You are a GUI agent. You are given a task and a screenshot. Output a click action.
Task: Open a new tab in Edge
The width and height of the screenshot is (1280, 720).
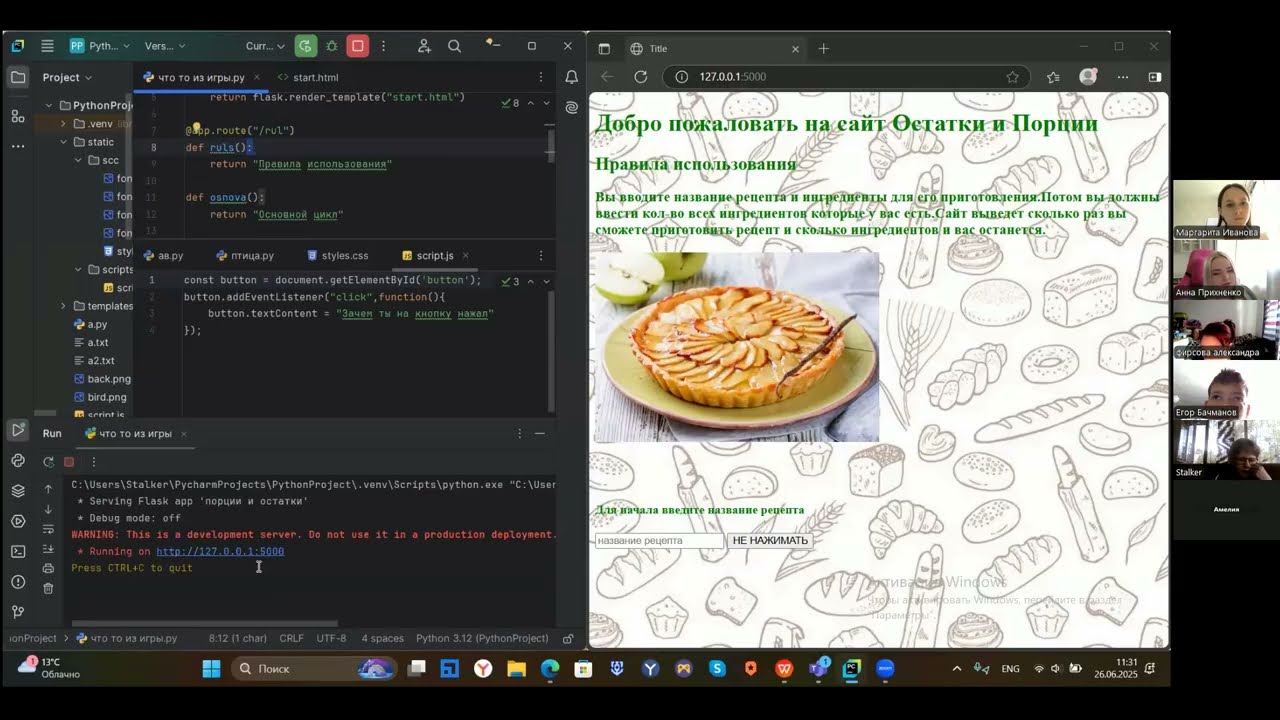[x=824, y=48]
